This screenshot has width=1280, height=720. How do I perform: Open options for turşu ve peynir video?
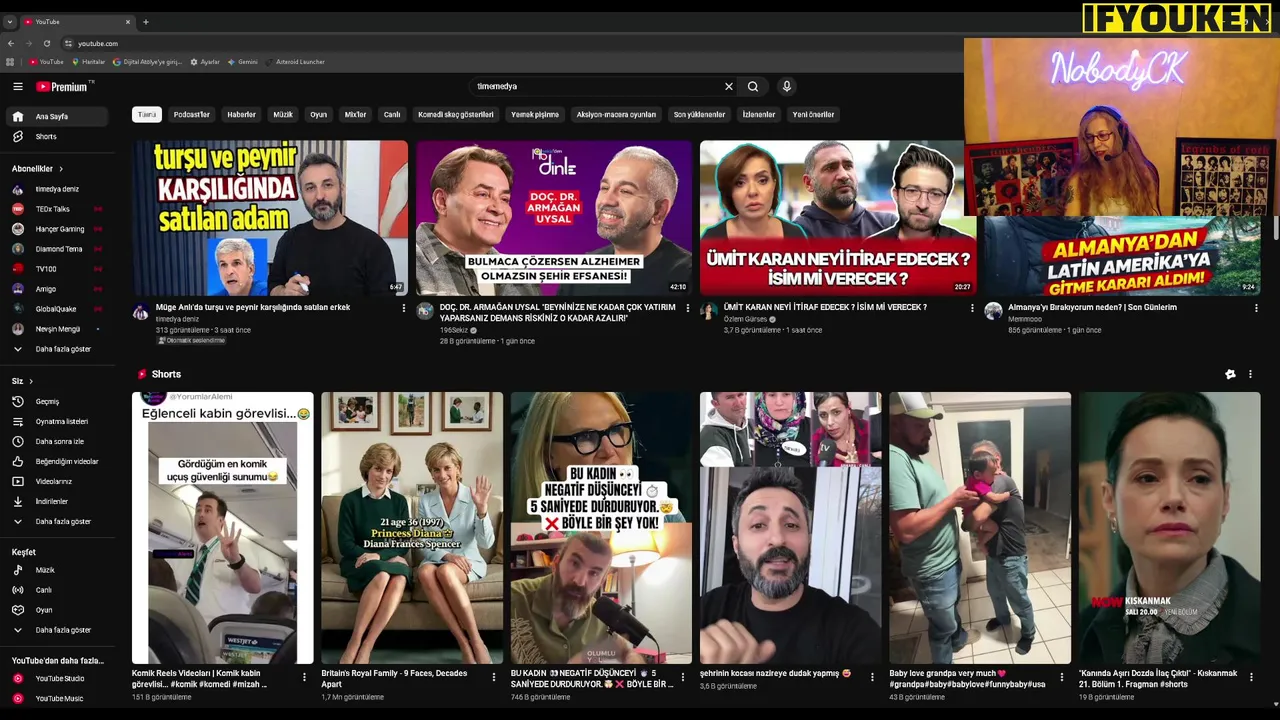pos(404,308)
